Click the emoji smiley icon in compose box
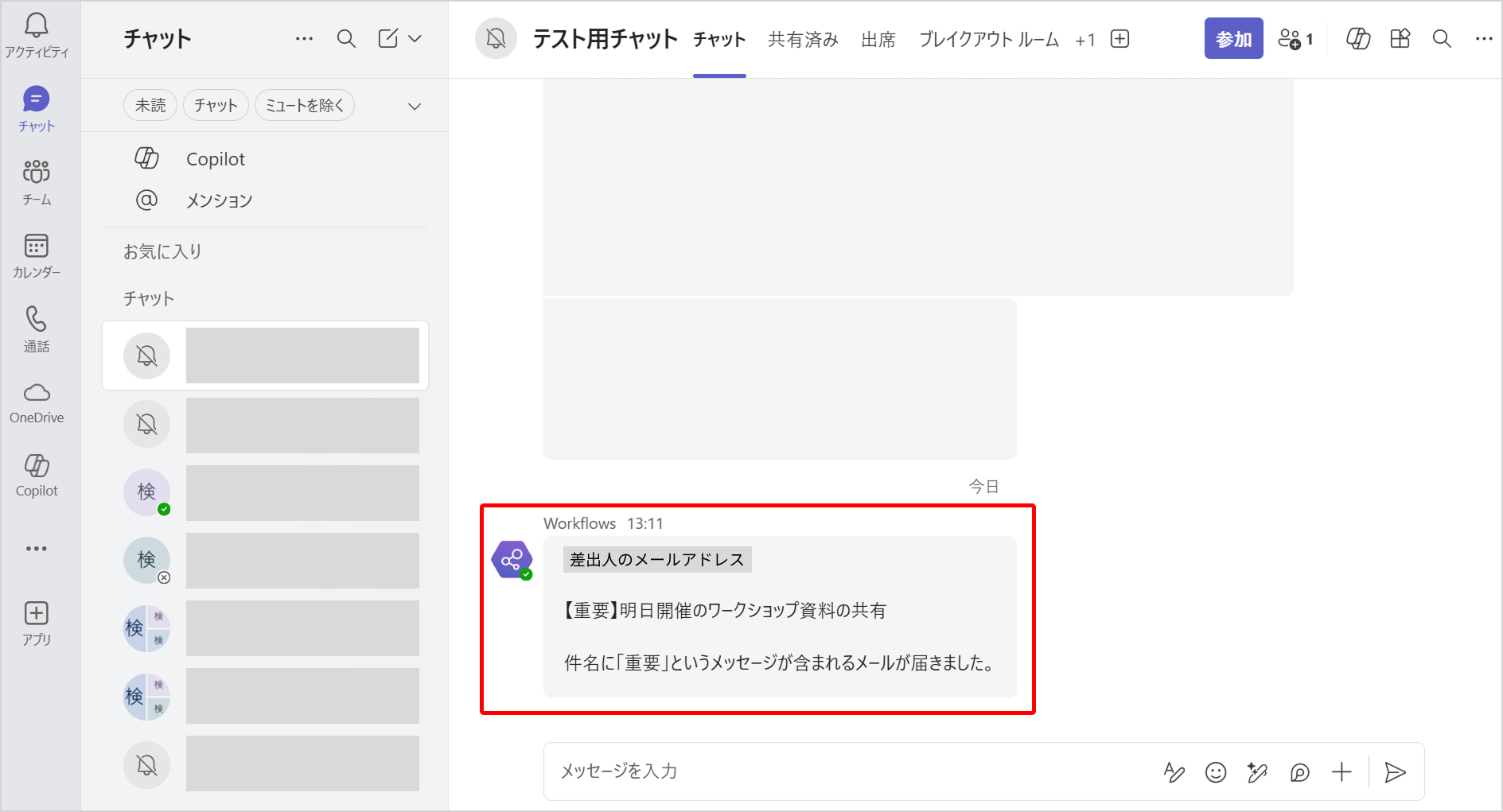The image size is (1503, 812). coord(1215,772)
